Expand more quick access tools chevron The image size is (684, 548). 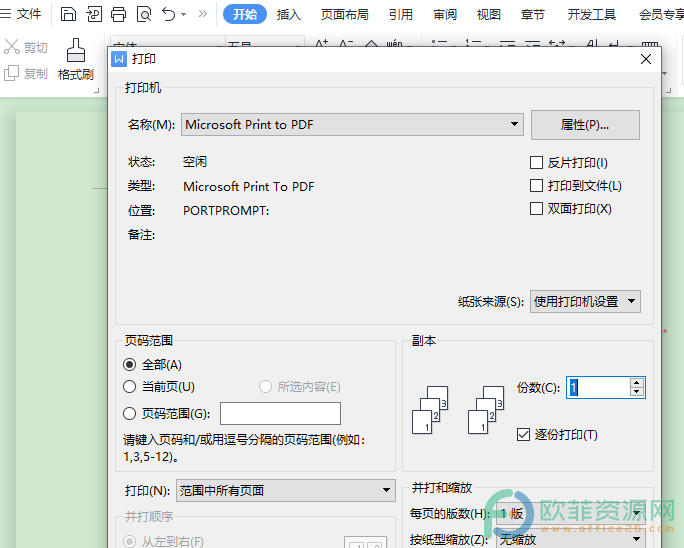(202, 14)
